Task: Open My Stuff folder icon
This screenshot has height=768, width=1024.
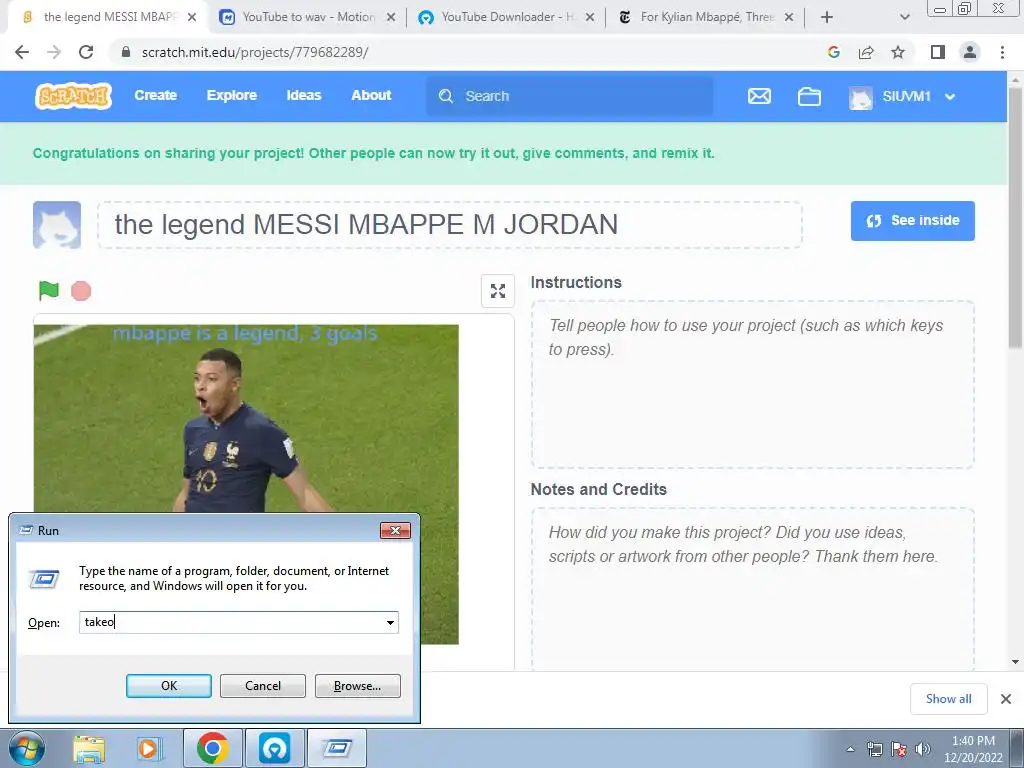Action: pos(809,96)
